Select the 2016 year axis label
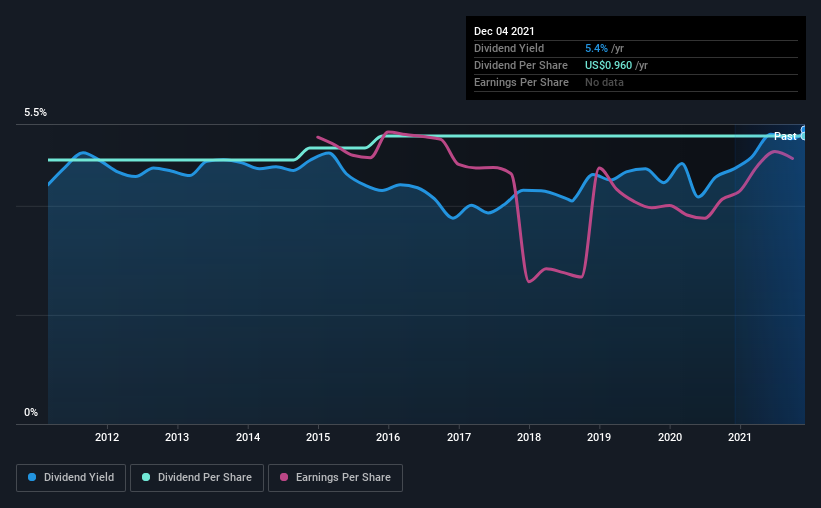This screenshot has height=508, width=821. tap(388, 437)
